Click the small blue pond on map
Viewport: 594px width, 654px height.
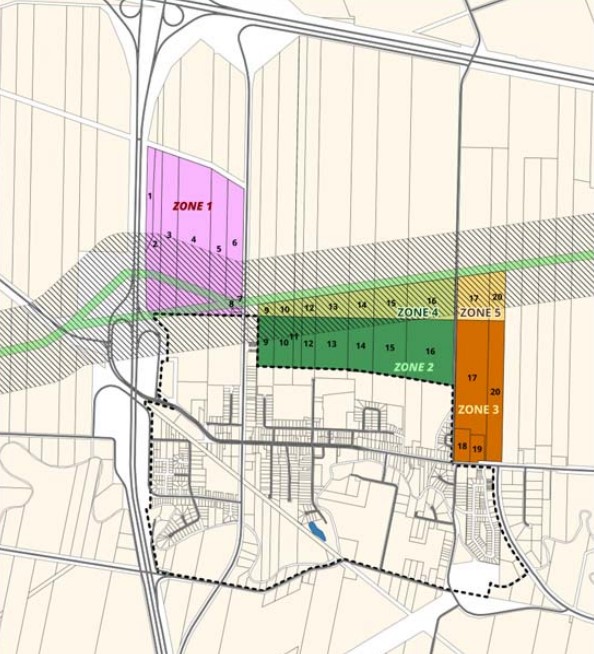tap(317, 531)
